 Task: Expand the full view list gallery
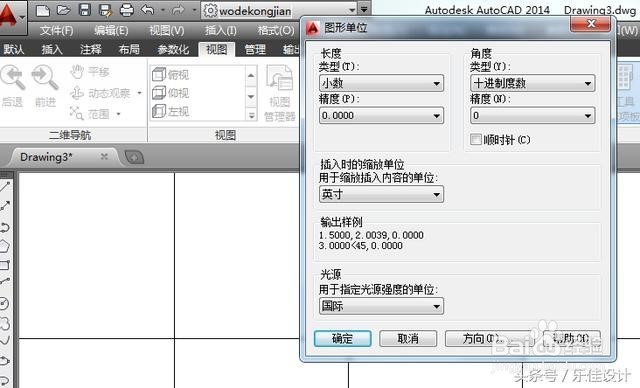click(251, 116)
